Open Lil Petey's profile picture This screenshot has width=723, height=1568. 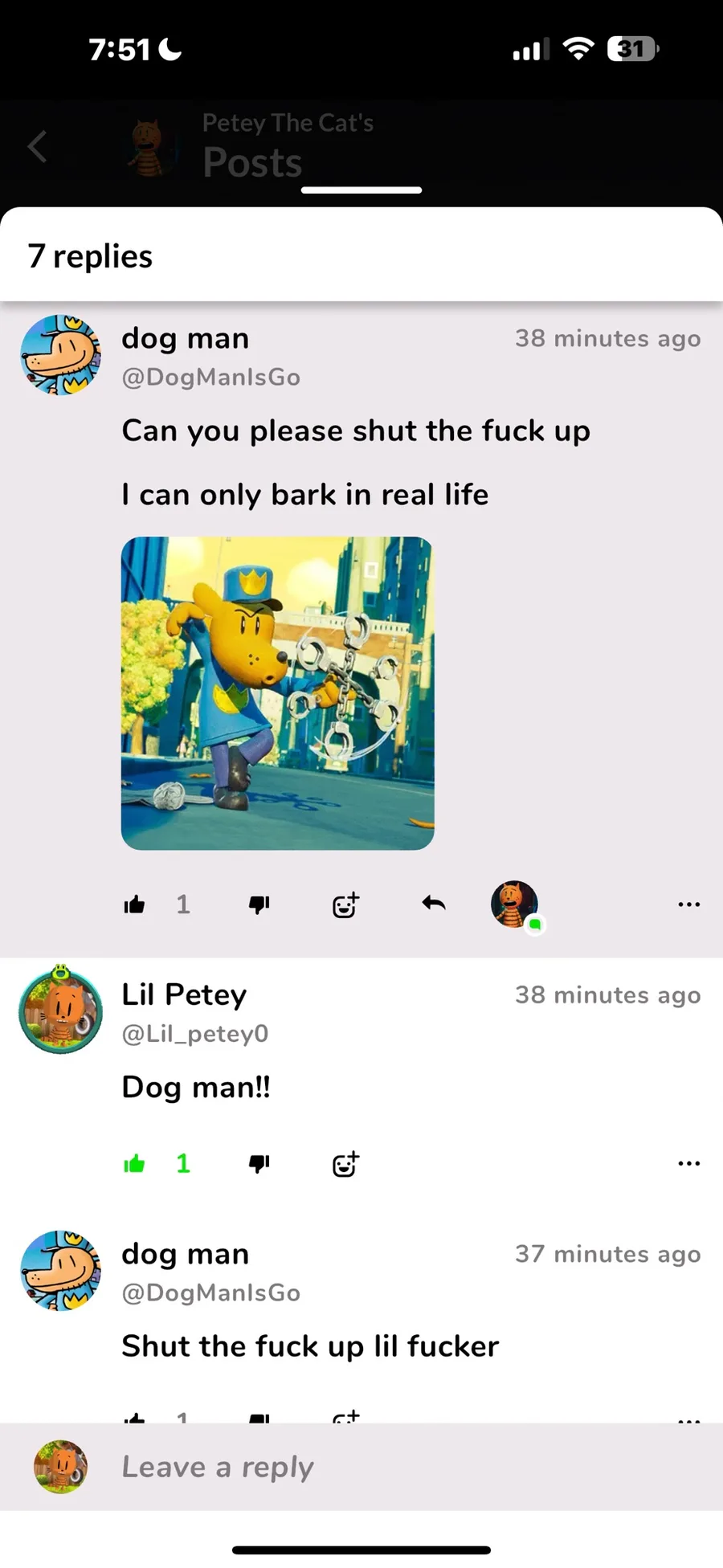[61, 1011]
